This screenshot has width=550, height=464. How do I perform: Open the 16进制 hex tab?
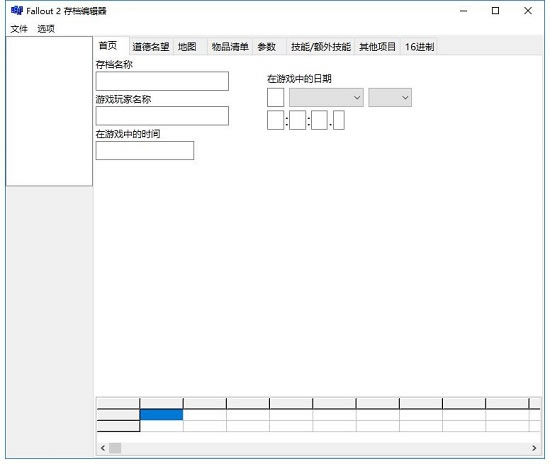pos(420,47)
